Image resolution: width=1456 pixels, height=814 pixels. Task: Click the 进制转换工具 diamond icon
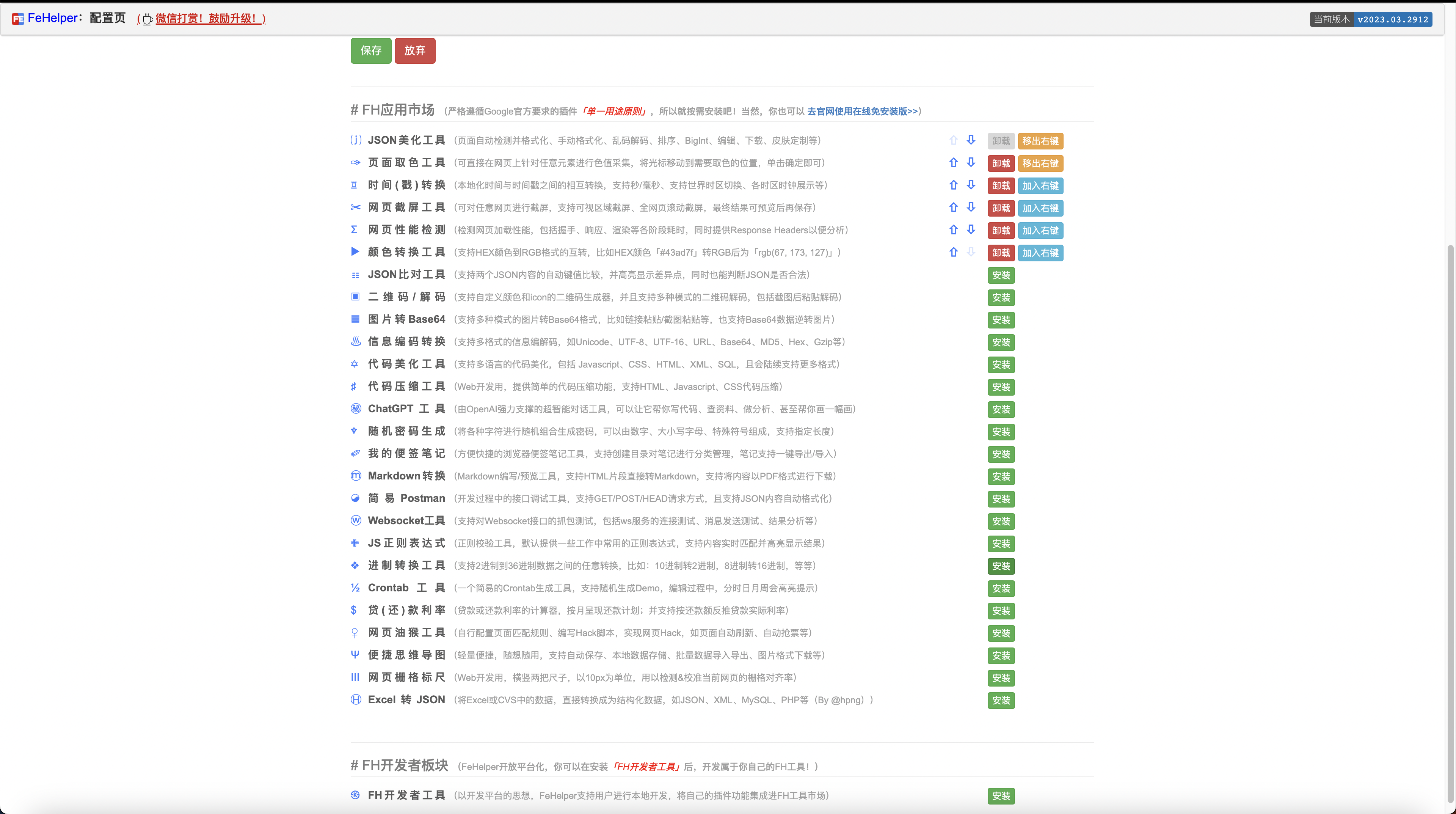click(355, 565)
